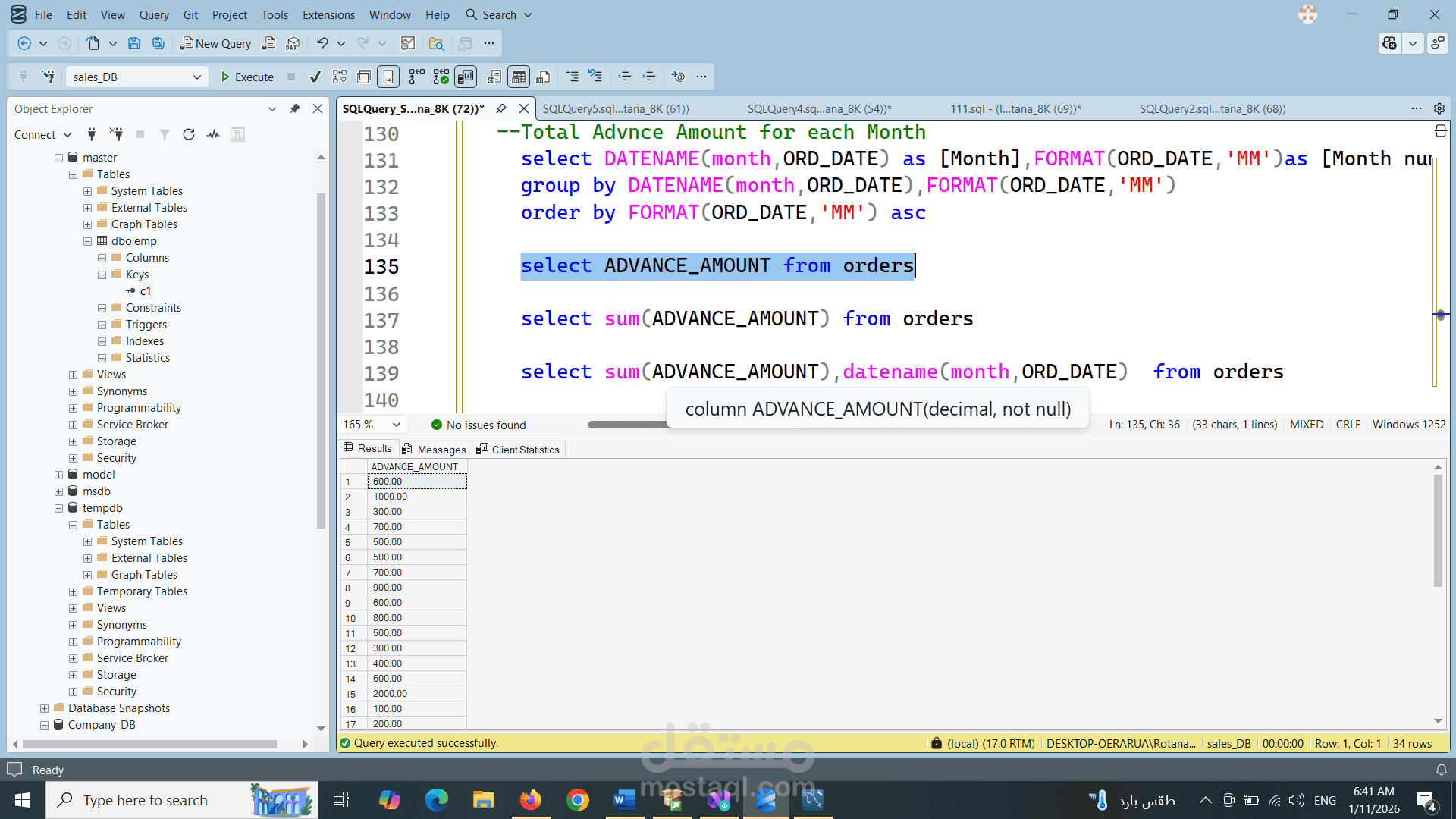The width and height of the screenshot is (1456, 819).
Task: Click the results grid vertical scrollbar
Action: 1438,531
